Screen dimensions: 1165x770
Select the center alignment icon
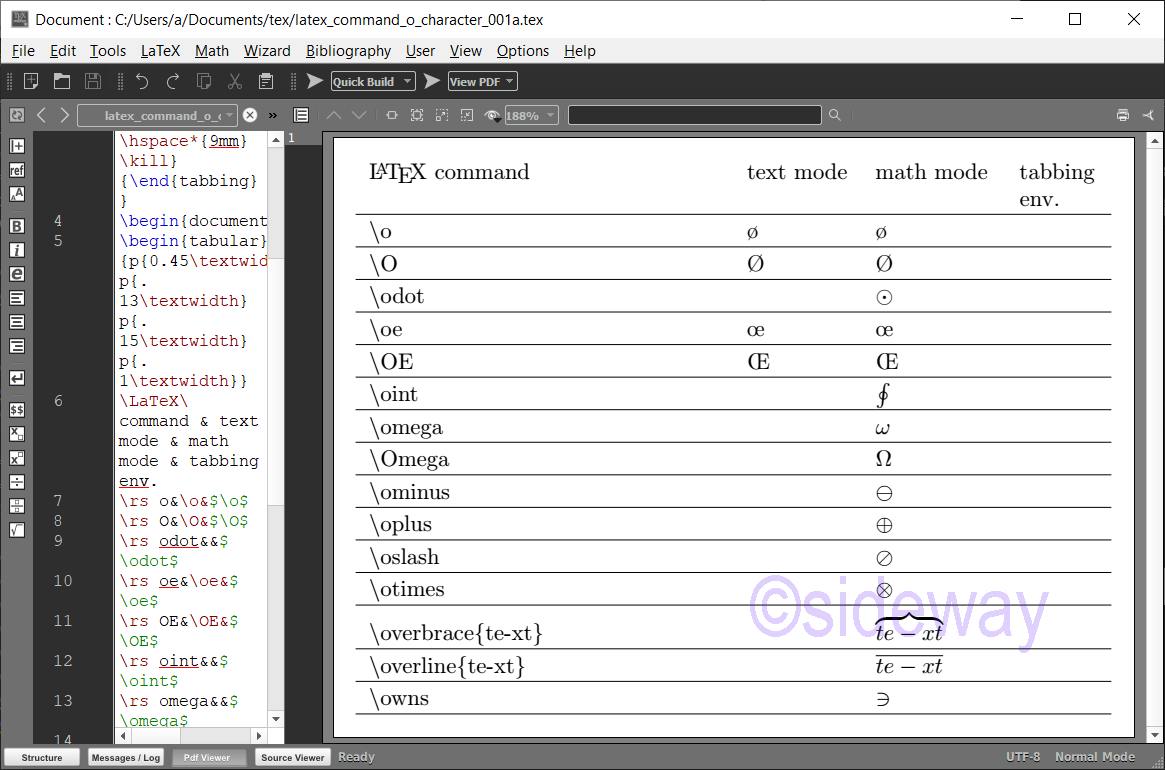point(16,322)
